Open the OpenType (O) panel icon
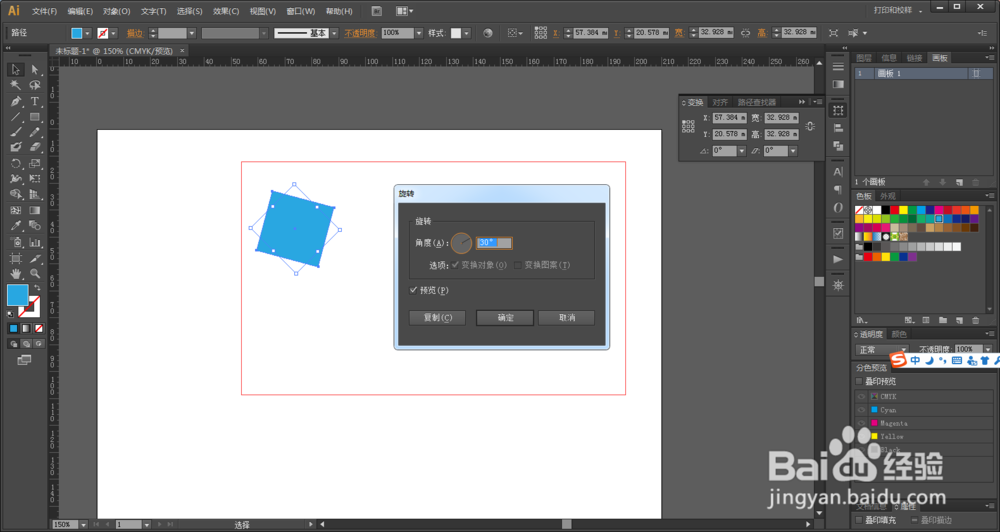Viewport: 1000px width, 532px height. click(x=838, y=207)
